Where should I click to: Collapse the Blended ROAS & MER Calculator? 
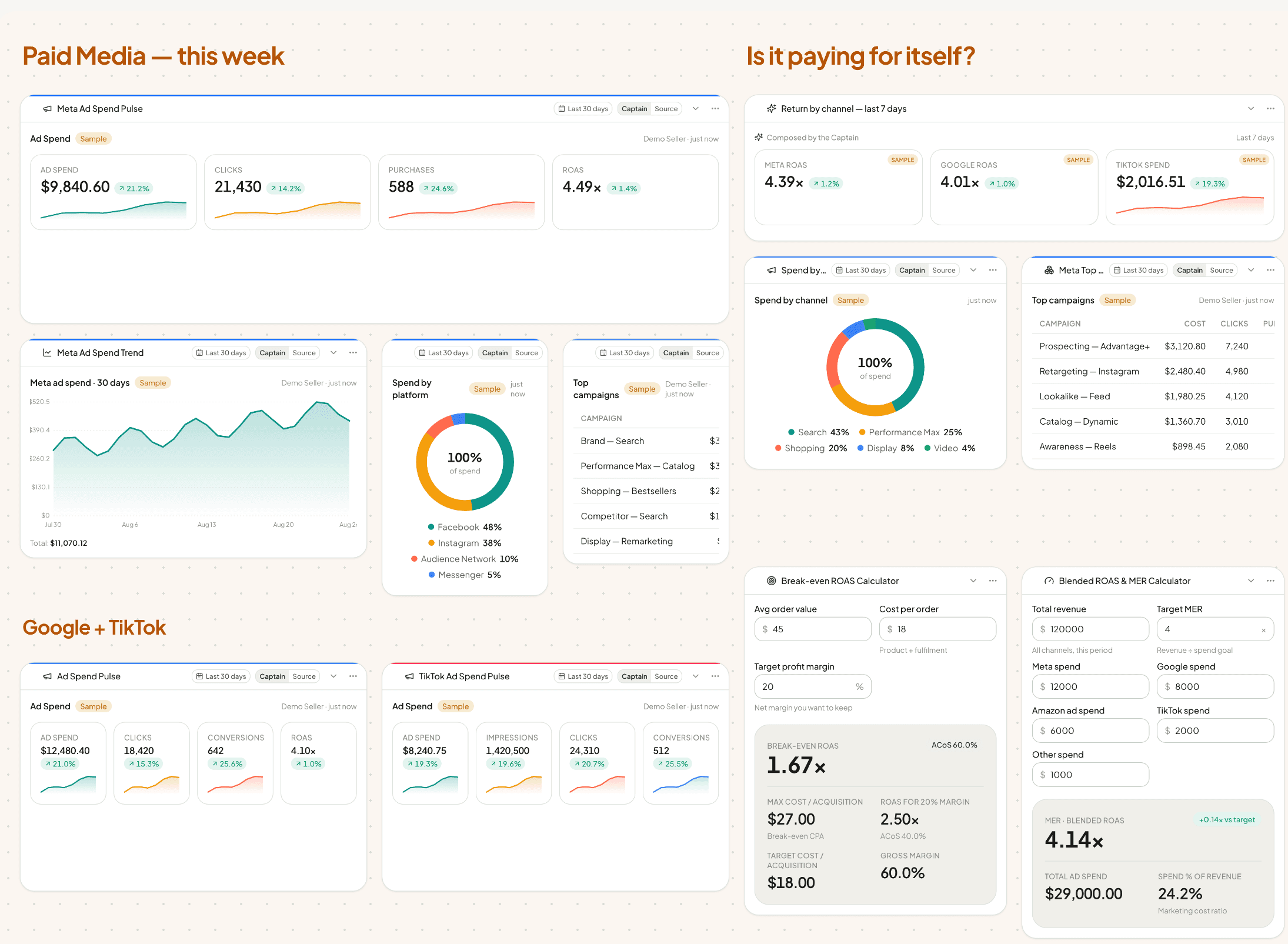(1251, 581)
